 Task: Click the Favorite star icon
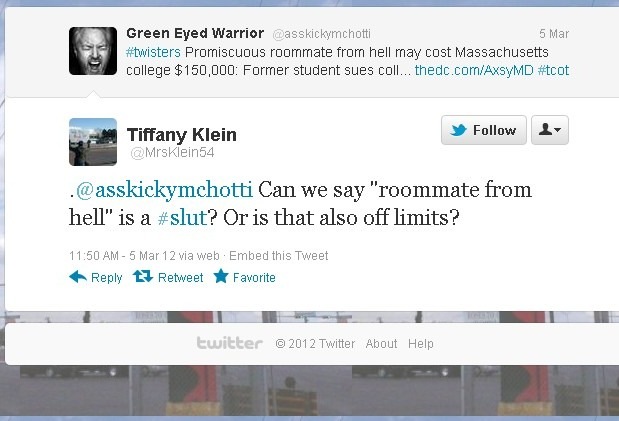coord(221,276)
